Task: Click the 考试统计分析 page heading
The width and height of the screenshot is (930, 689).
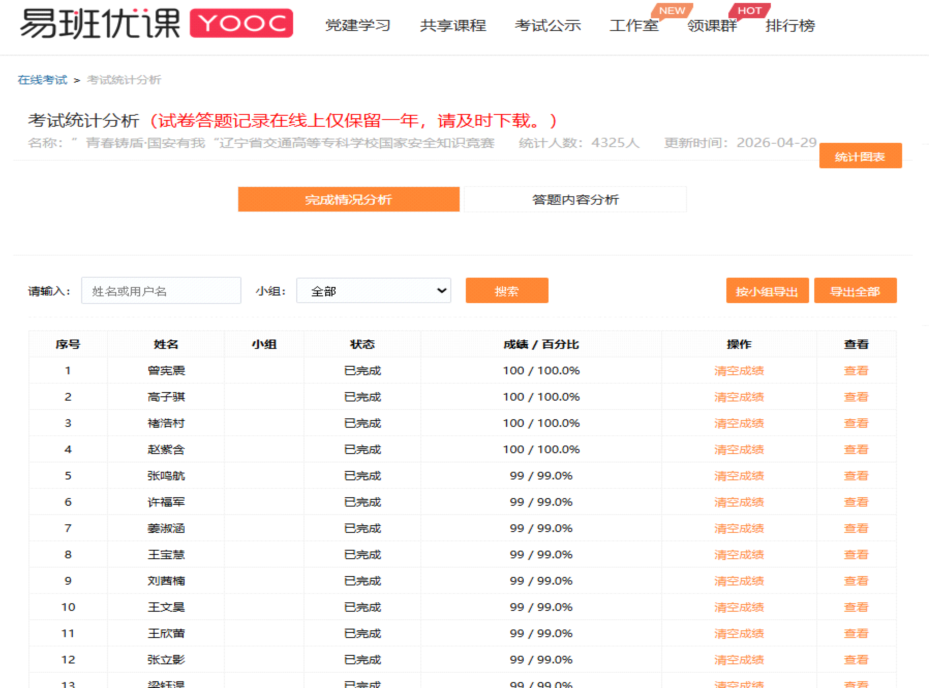Action: pyautogui.click(x=83, y=121)
